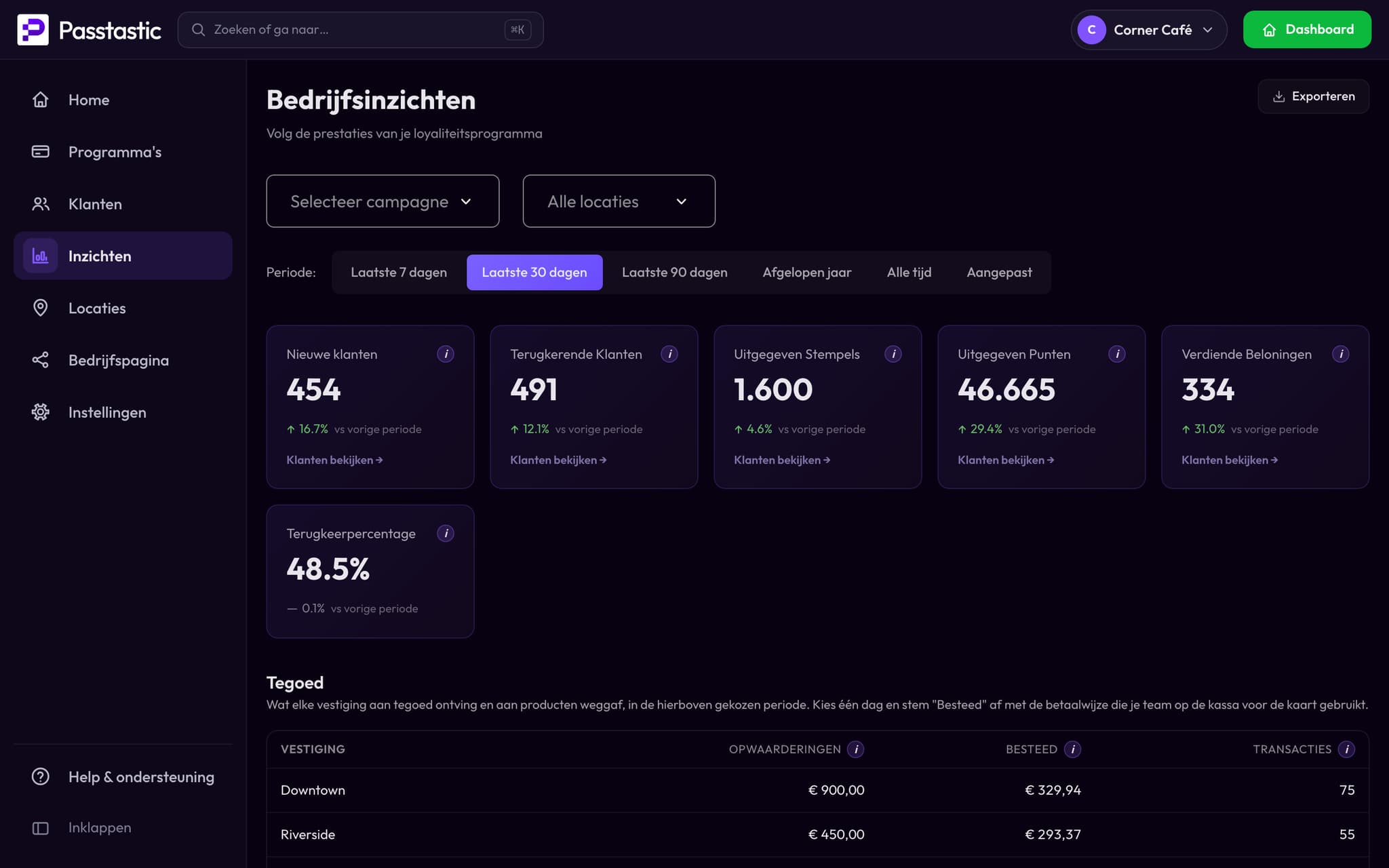Click the Riverside row name
The width and height of the screenshot is (1389, 868).
308,835
